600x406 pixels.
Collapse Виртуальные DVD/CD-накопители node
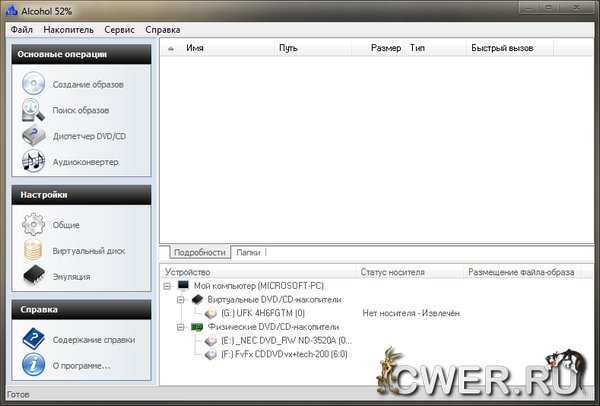click(x=181, y=300)
